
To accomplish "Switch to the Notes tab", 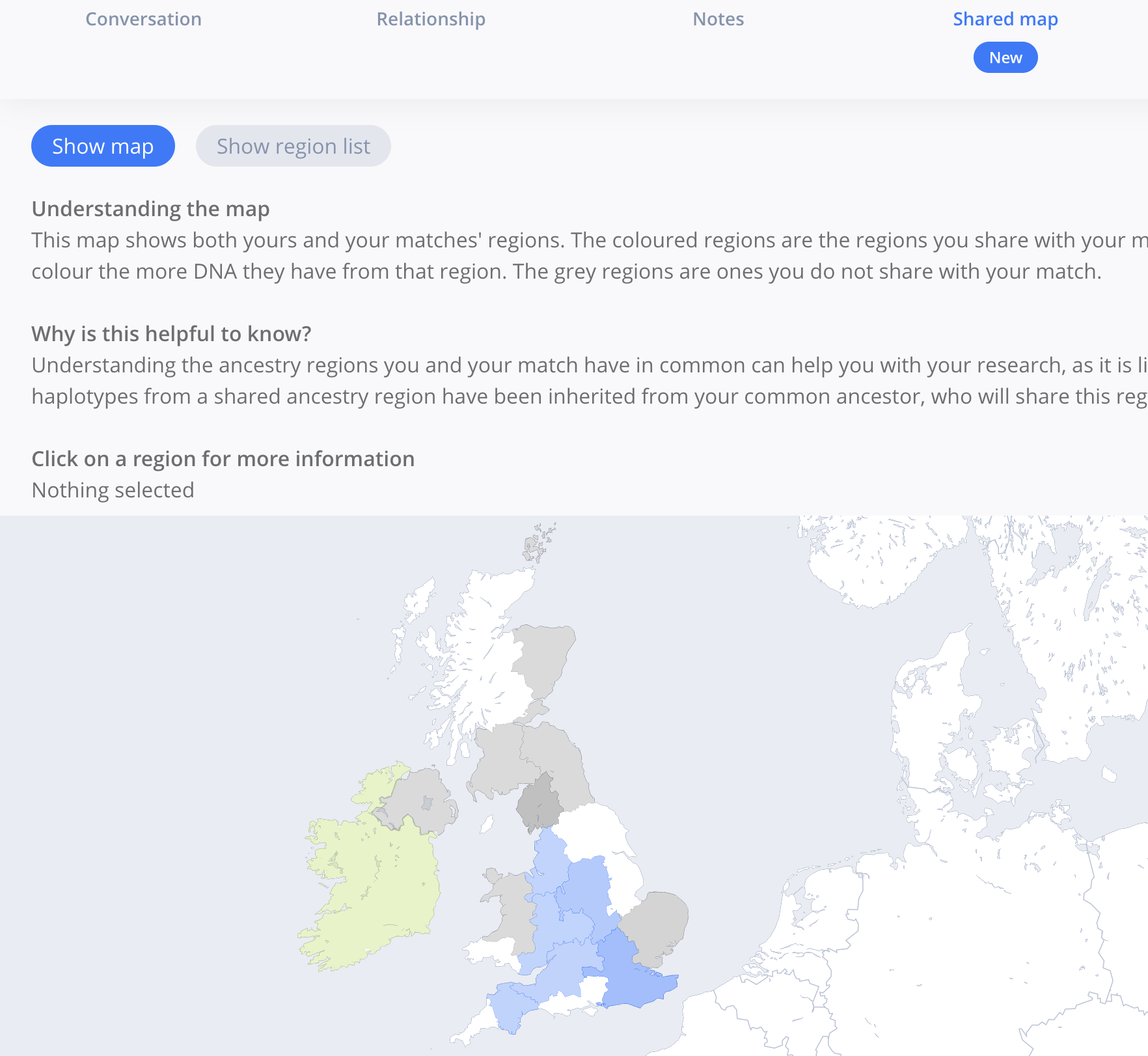I will point(718,19).
